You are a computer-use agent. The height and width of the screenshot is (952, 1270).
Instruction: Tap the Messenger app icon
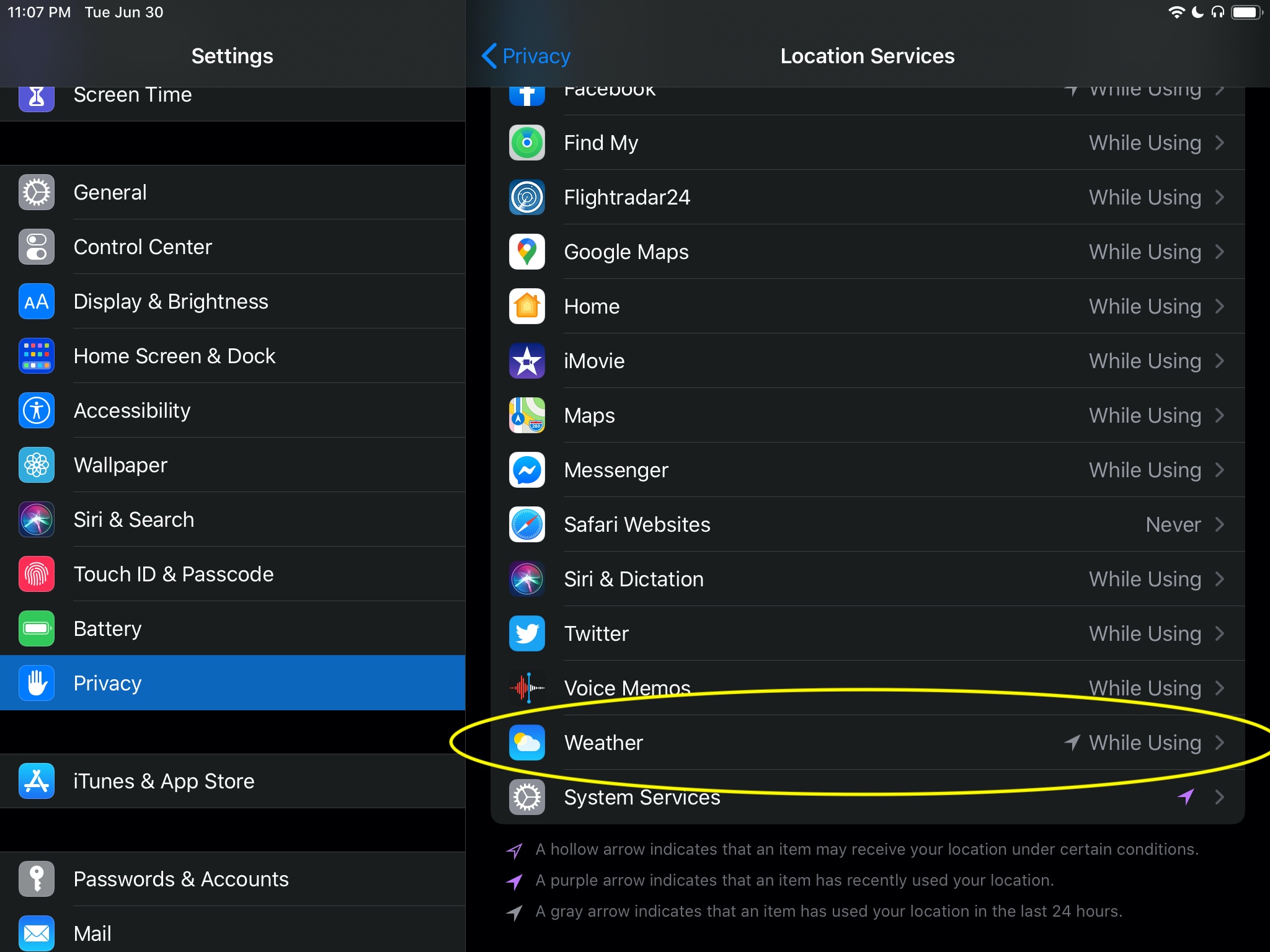click(x=526, y=470)
